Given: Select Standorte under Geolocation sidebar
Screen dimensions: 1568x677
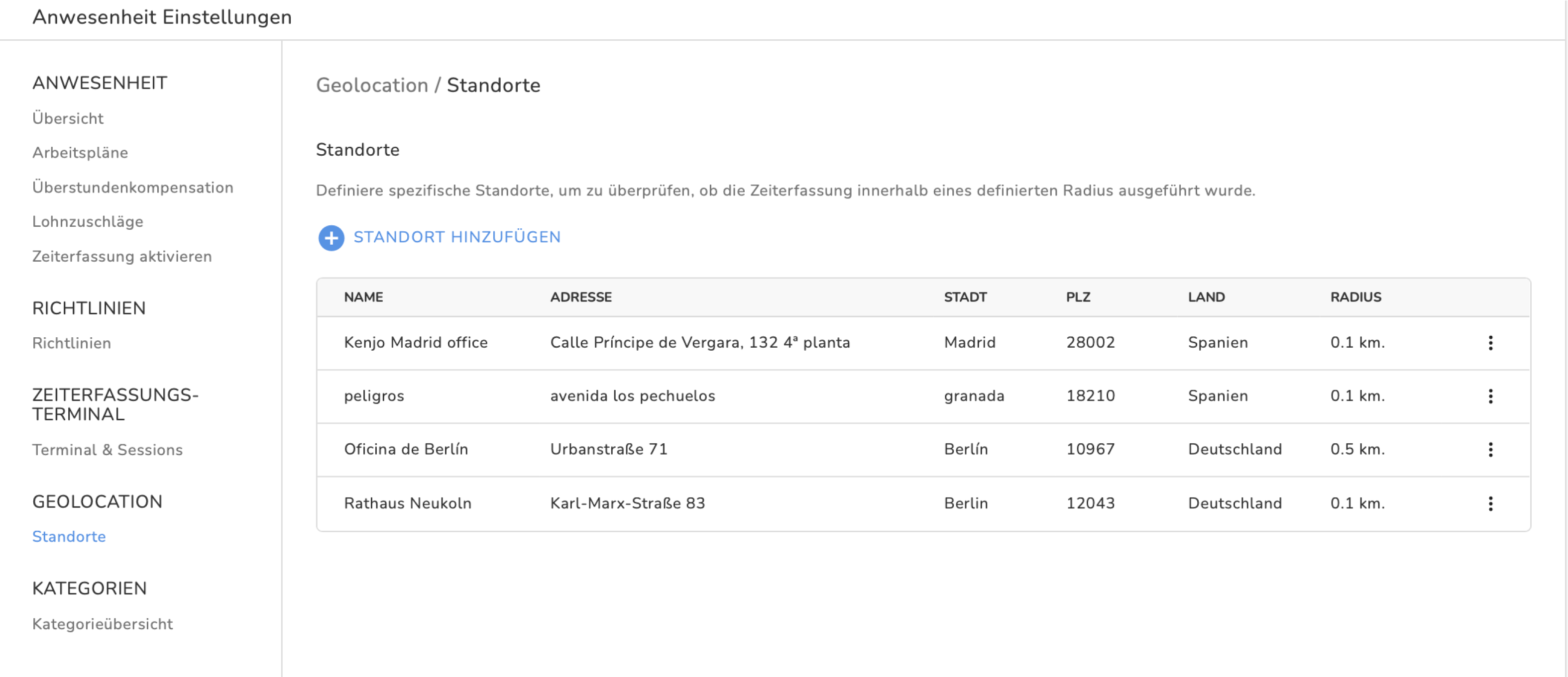Looking at the screenshot, I should point(69,537).
